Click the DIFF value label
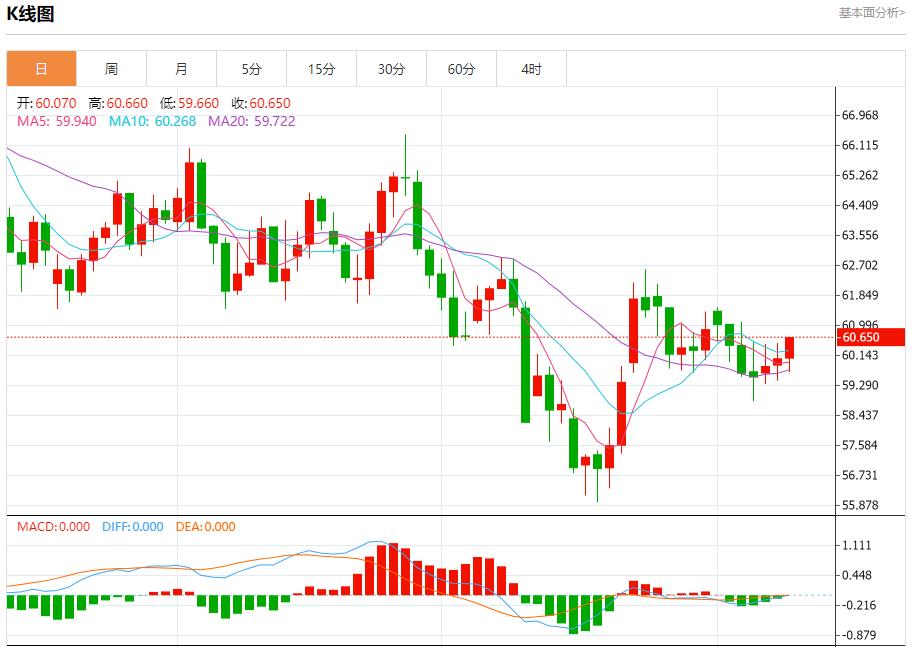This screenshot has height=647, width=913. [x=132, y=527]
